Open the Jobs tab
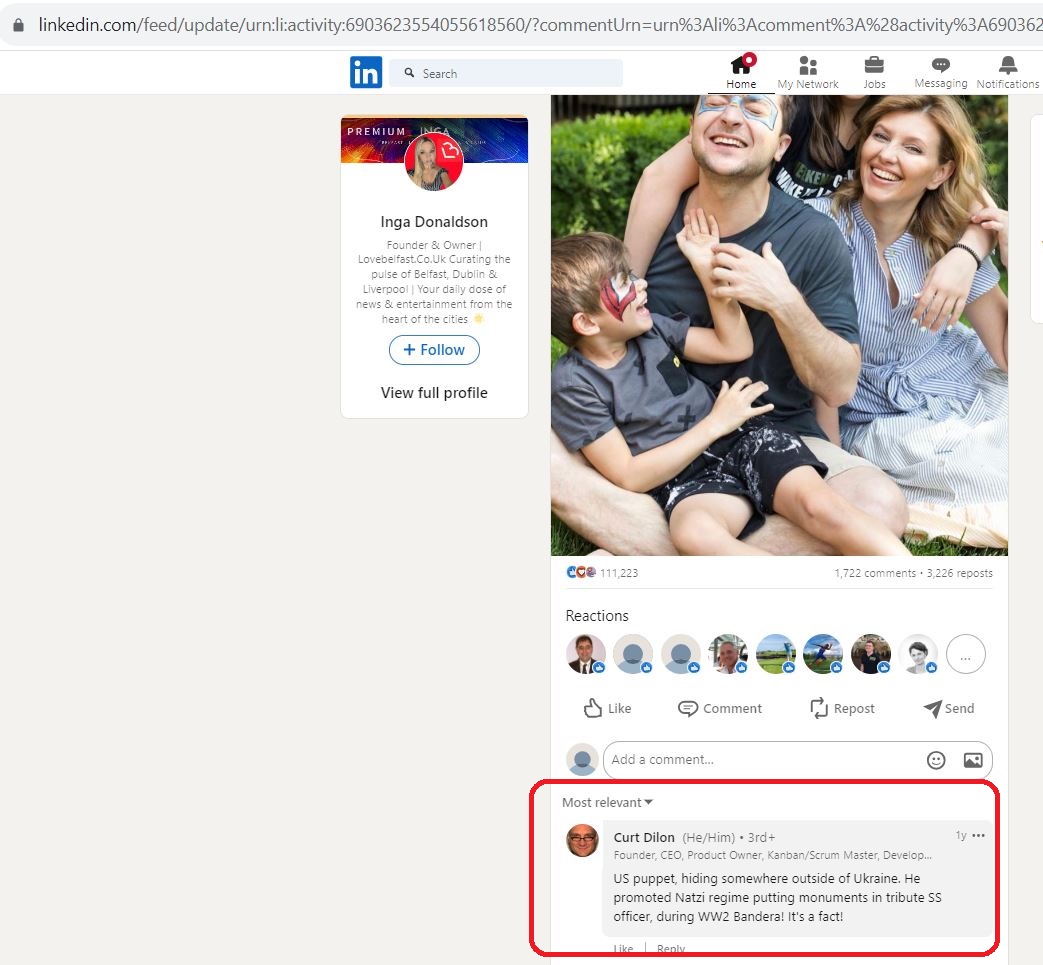 874,72
